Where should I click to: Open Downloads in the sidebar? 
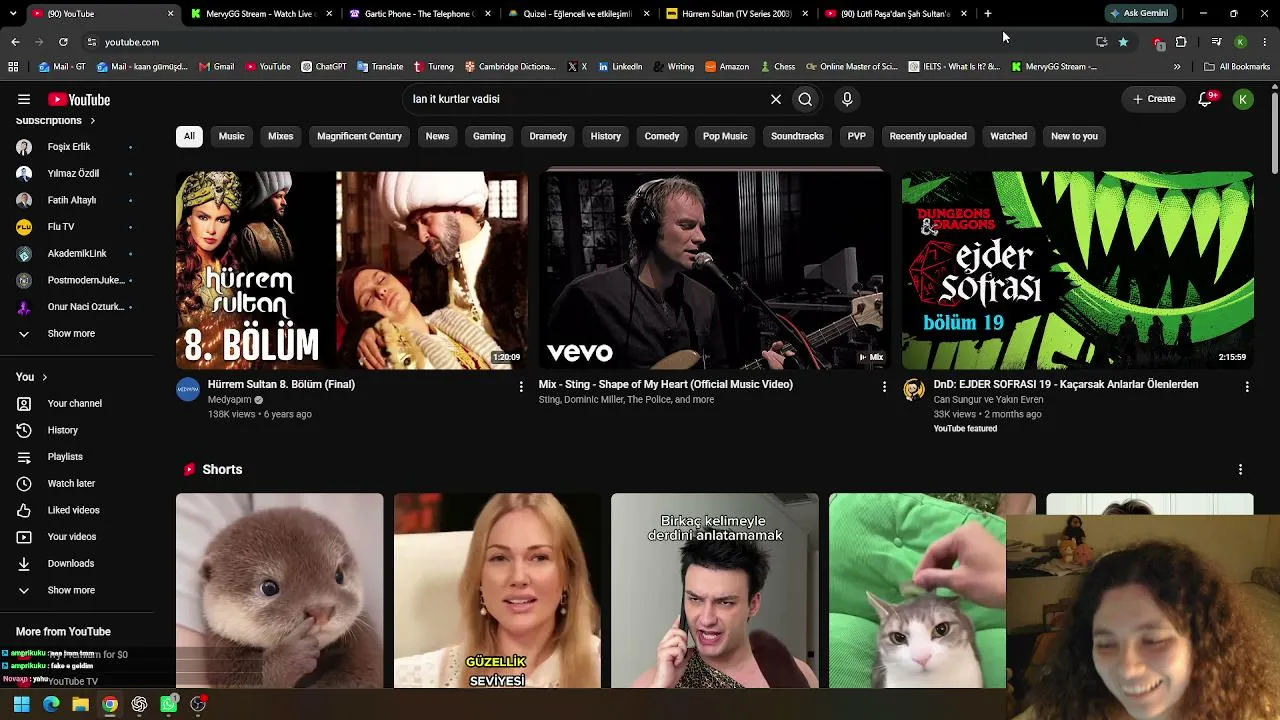[77, 563]
